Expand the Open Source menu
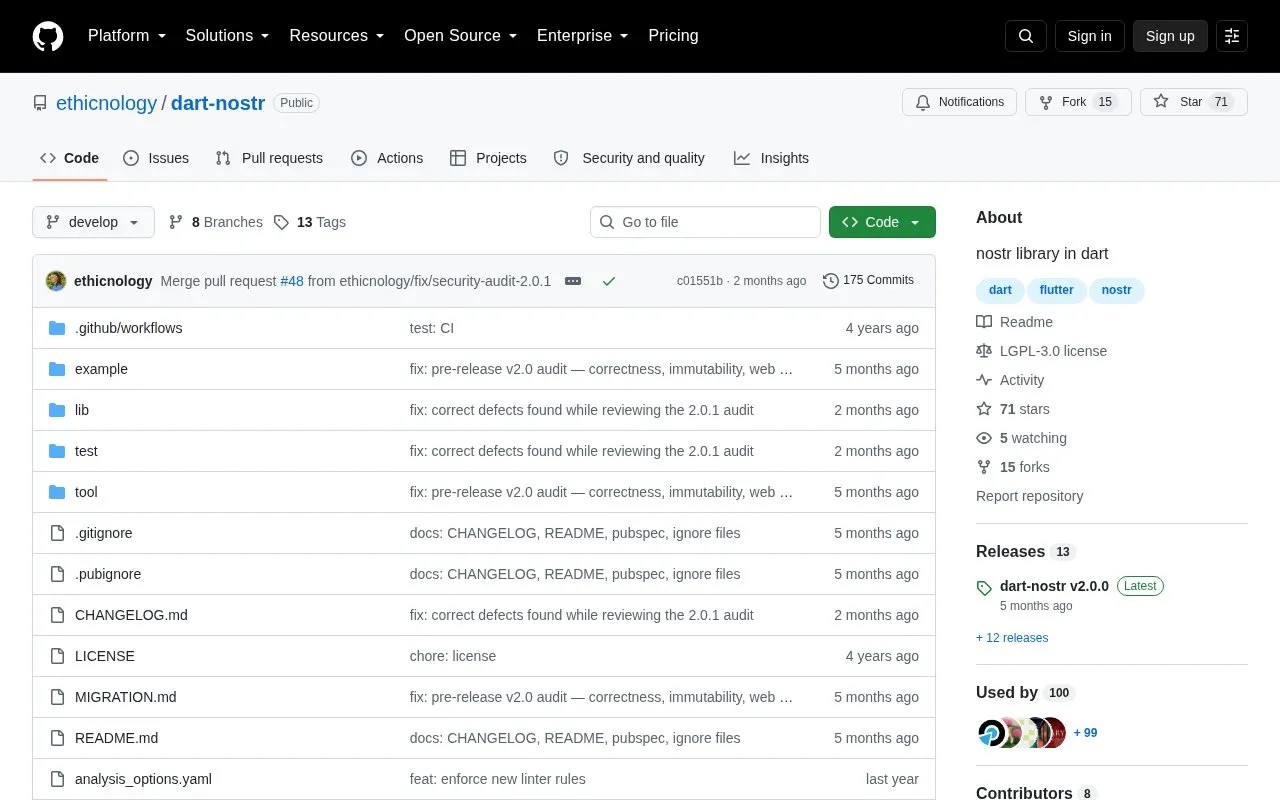The image size is (1280, 800). point(461,36)
